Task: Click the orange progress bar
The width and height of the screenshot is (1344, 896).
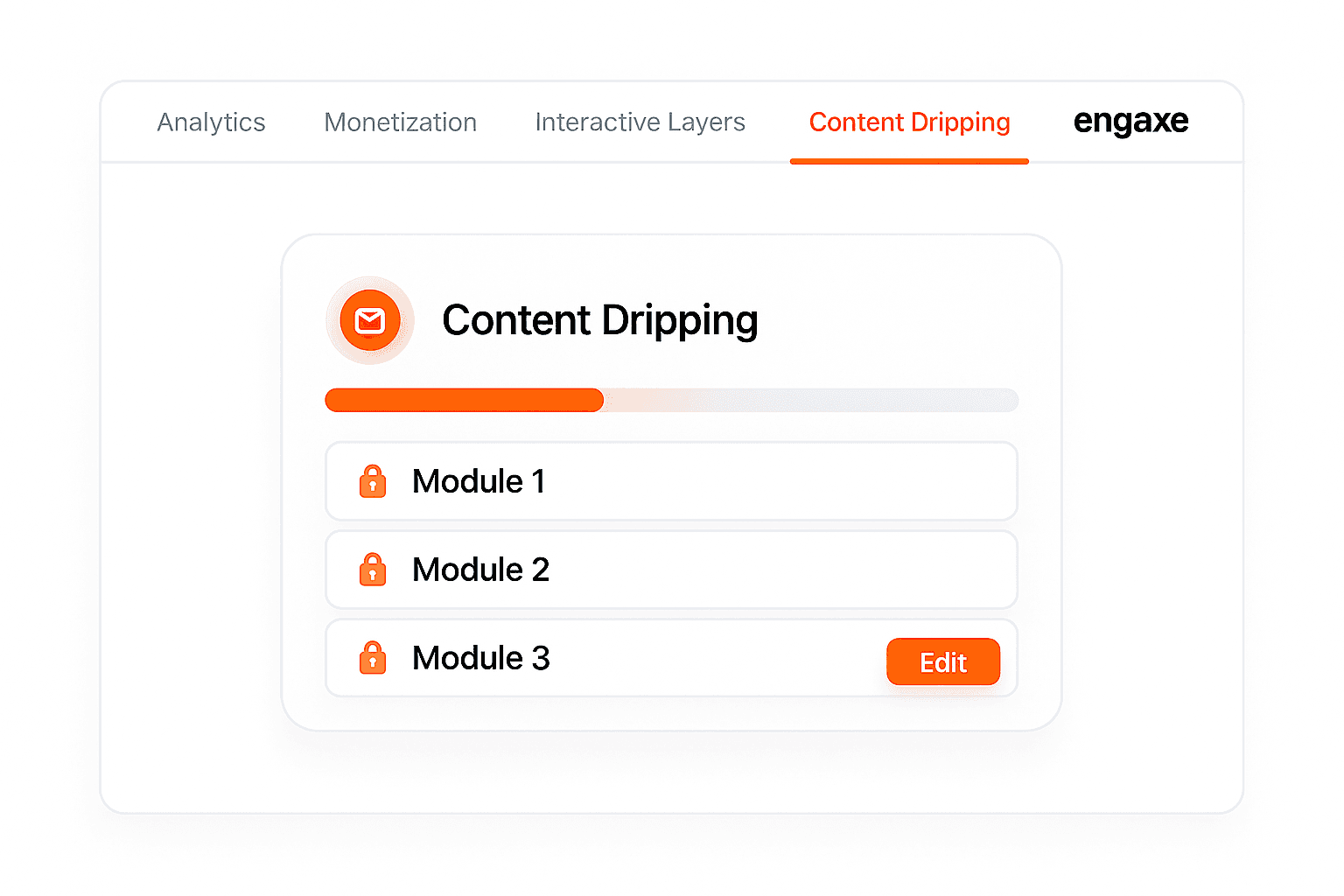Action: click(464, 400)
